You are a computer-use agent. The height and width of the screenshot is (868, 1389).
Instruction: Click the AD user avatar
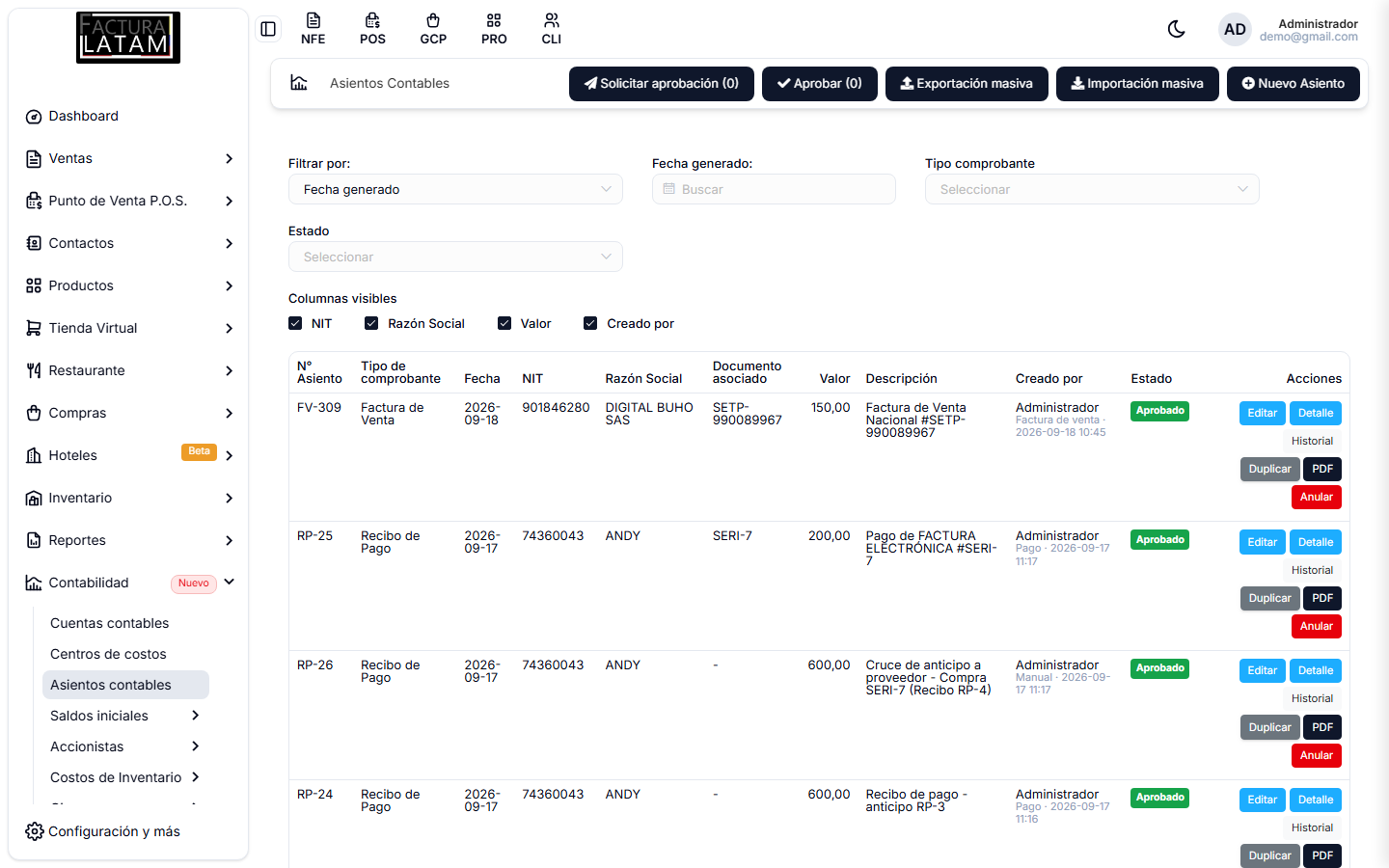1235,29
